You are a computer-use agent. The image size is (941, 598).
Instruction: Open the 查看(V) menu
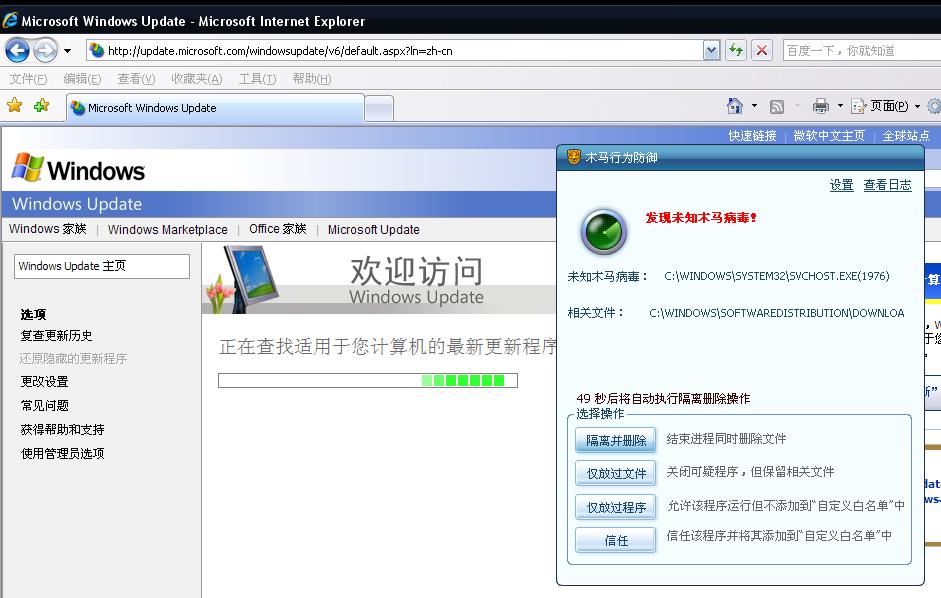(136, 79)
